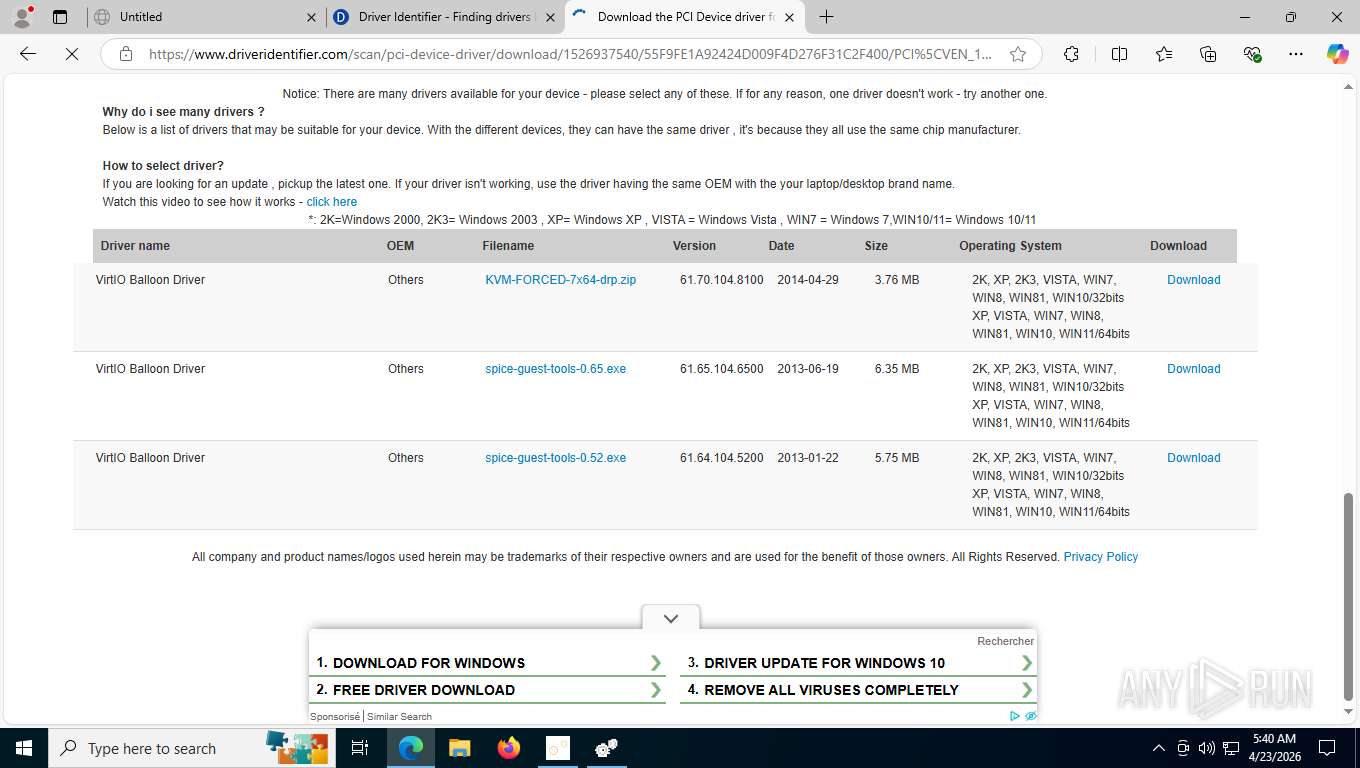Show hidden system tray icons
Viewport: 1360px width, 768px height.
(1159, 748)
